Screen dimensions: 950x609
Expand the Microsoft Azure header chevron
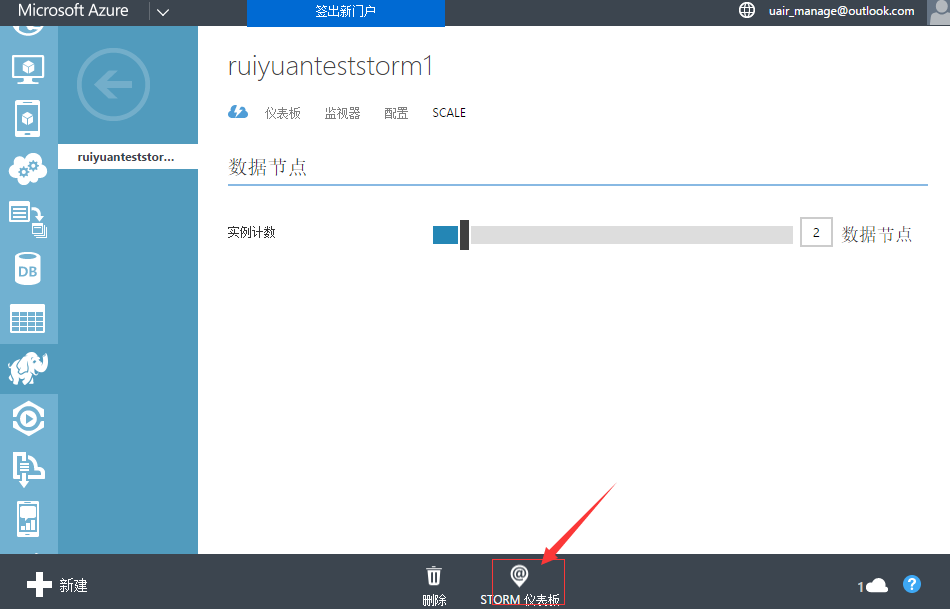(x=163, y=12)
